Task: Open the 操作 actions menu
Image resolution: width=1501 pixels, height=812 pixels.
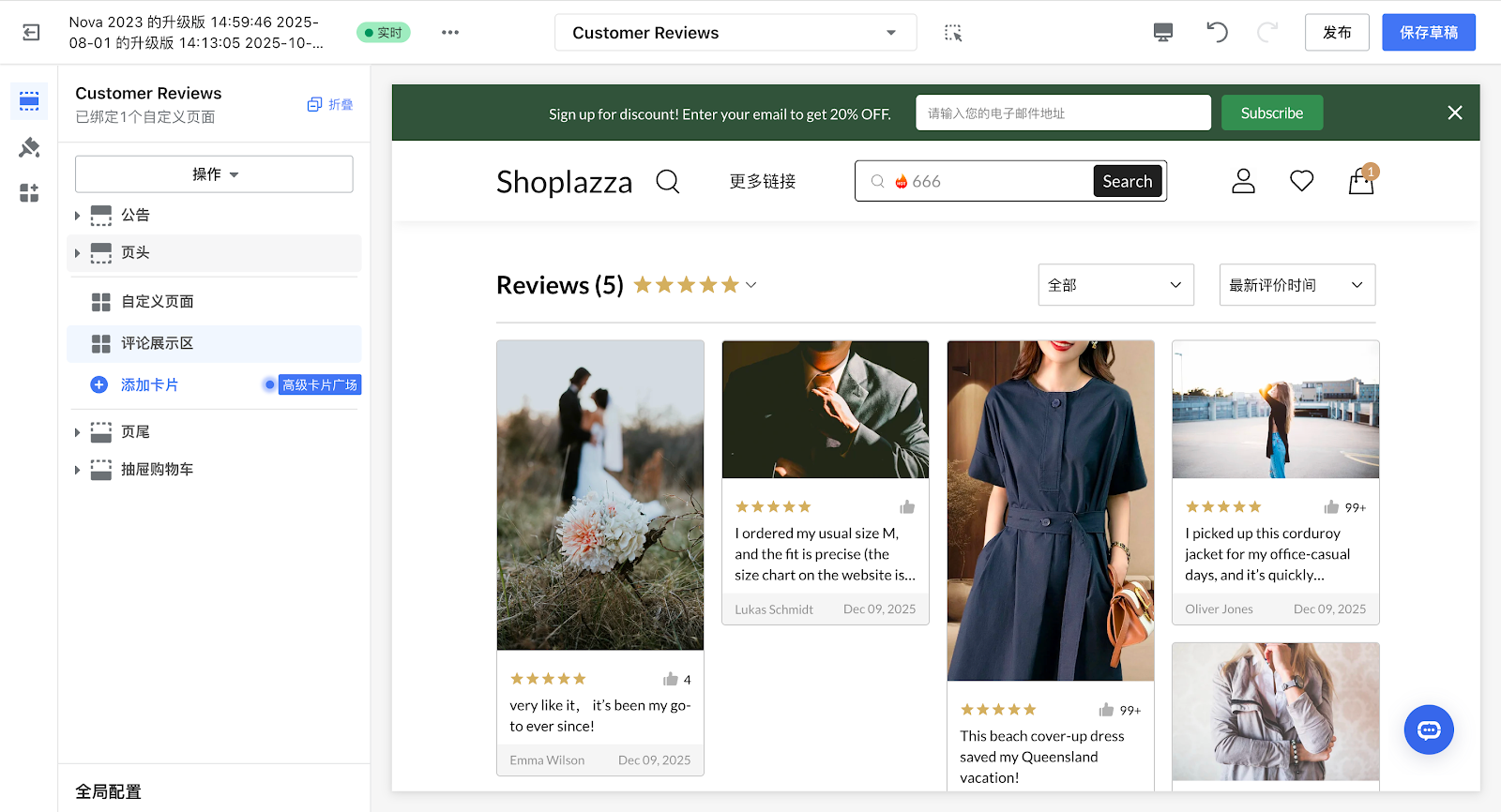Action: [214, 174]
